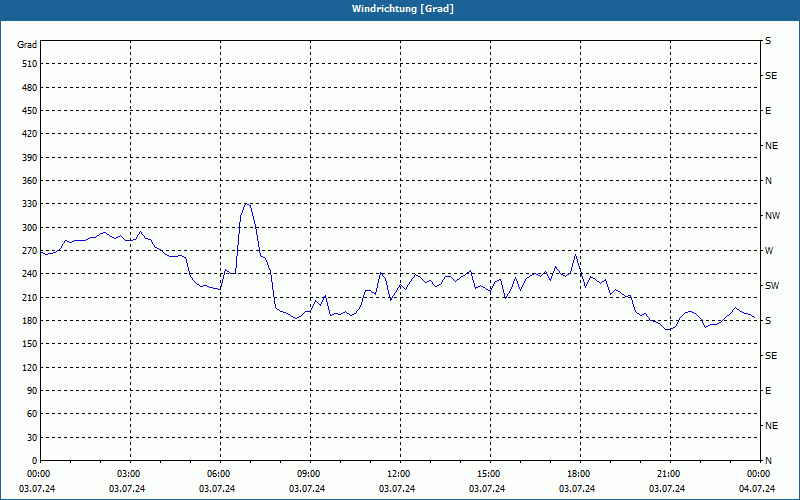
Task: Click the 0 degree axis label
Action: [34, 461]
